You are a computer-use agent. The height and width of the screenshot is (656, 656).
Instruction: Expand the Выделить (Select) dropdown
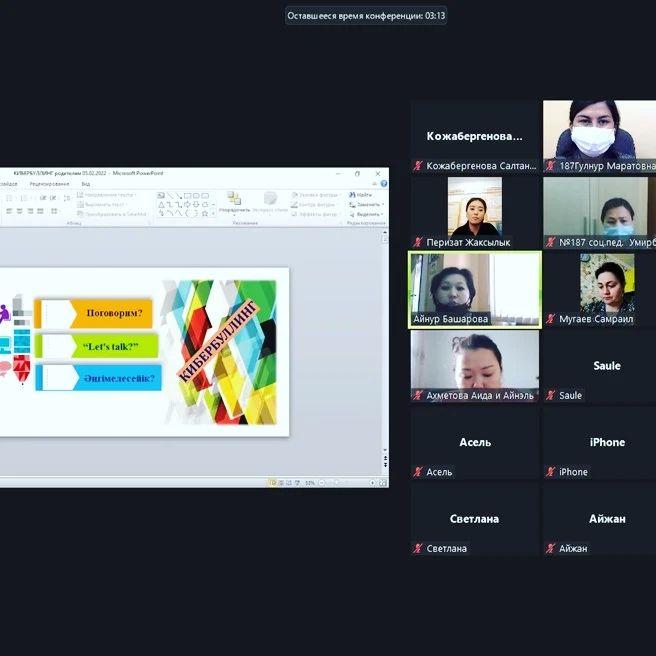point(368,214)
